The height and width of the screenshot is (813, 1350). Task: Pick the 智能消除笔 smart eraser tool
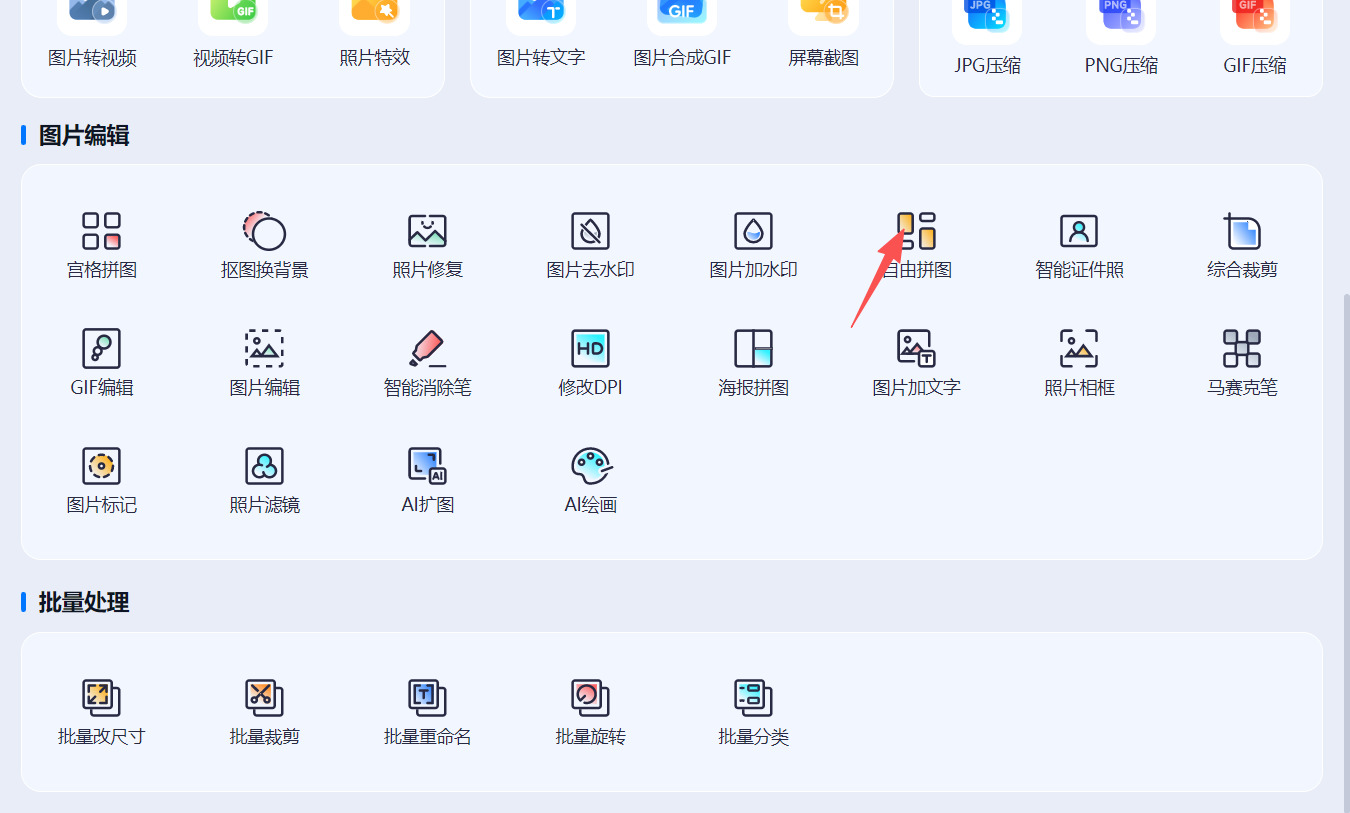tap(428, 362)
